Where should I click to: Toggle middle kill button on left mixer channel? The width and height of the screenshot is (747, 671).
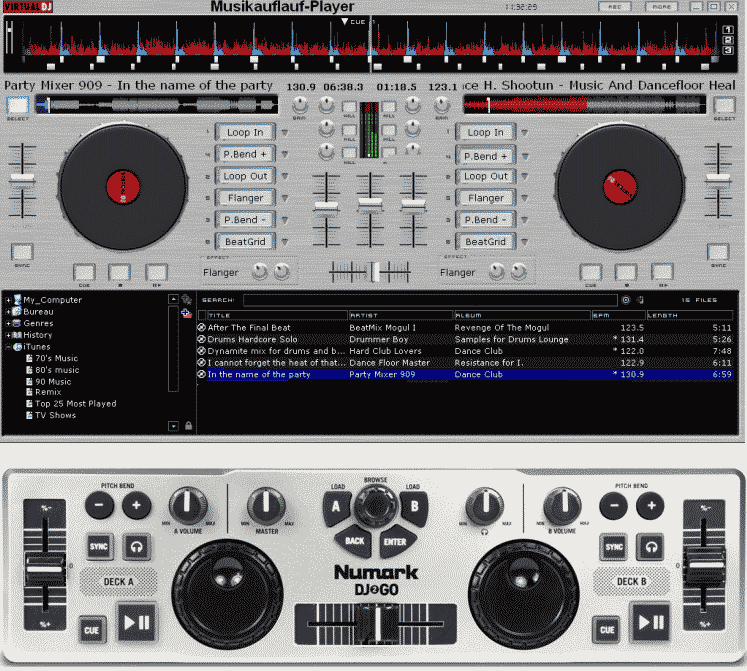pyautogui.click(x=349, y=130)
